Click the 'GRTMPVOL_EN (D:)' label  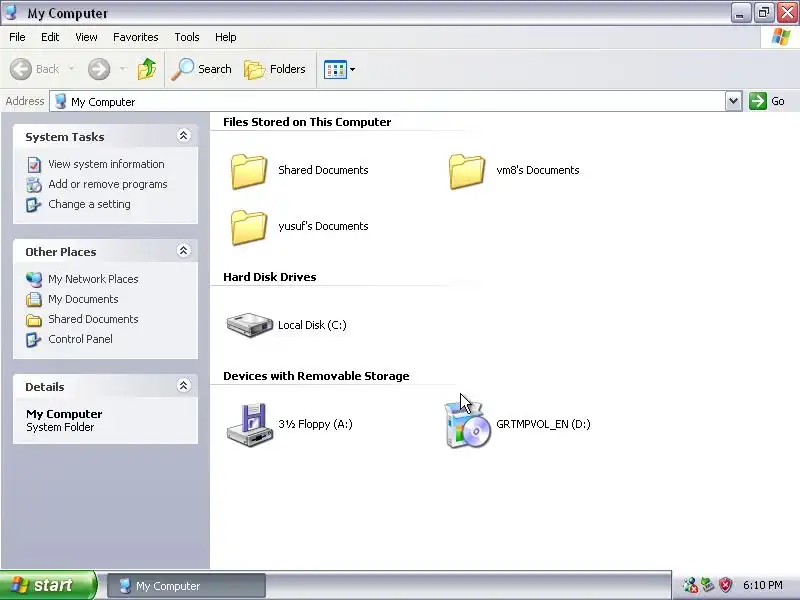[543, 424]
